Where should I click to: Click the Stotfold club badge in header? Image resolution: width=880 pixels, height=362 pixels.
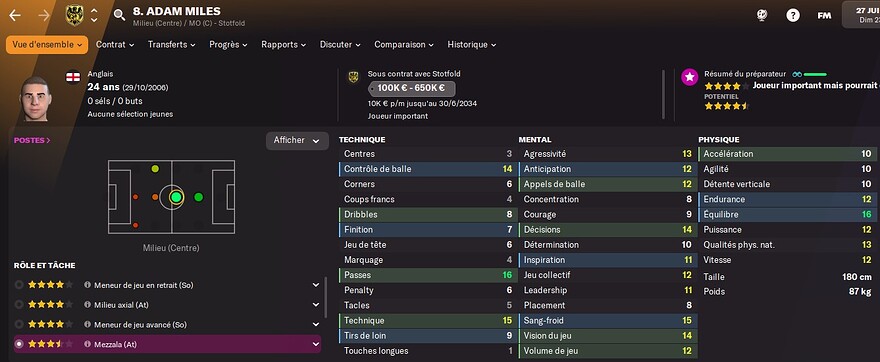coord(74,15)
